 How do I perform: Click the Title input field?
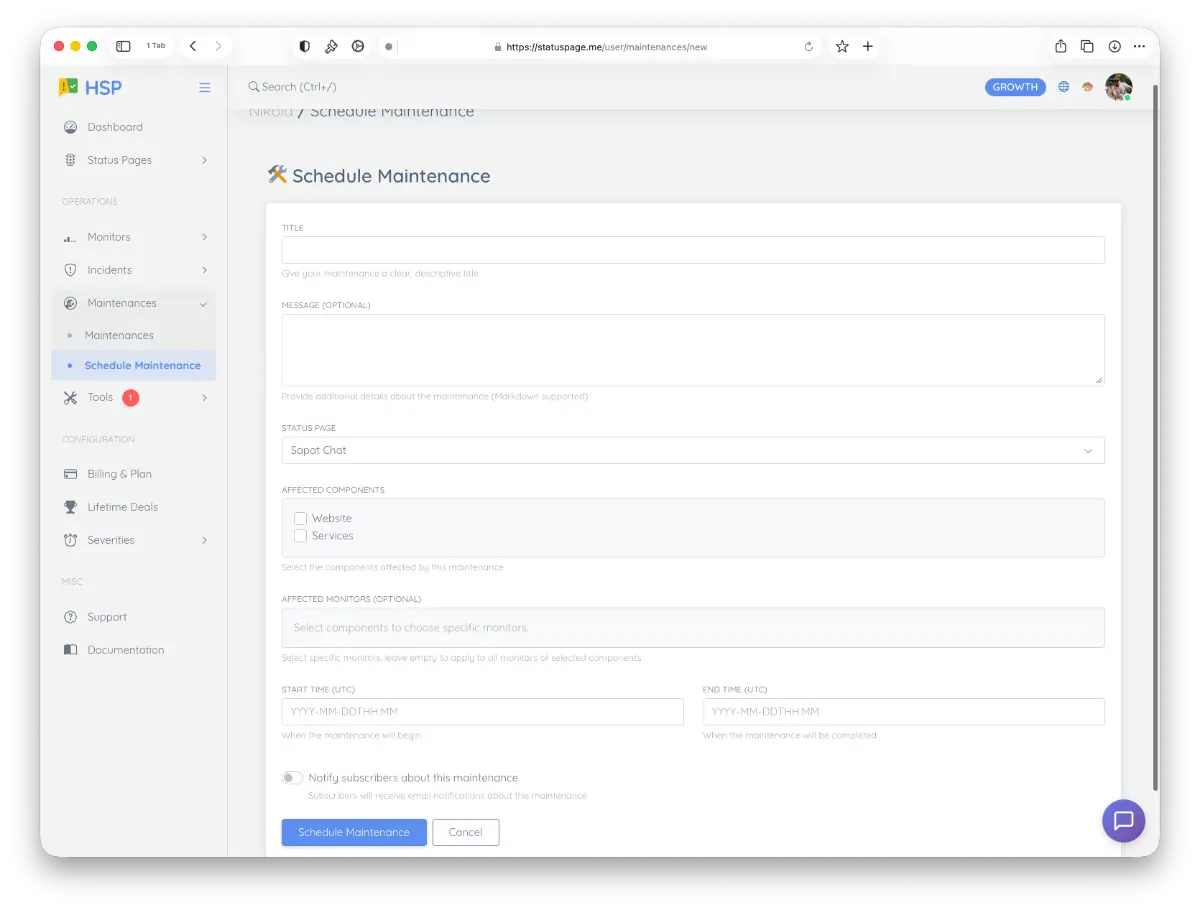(x=693, y=249)
